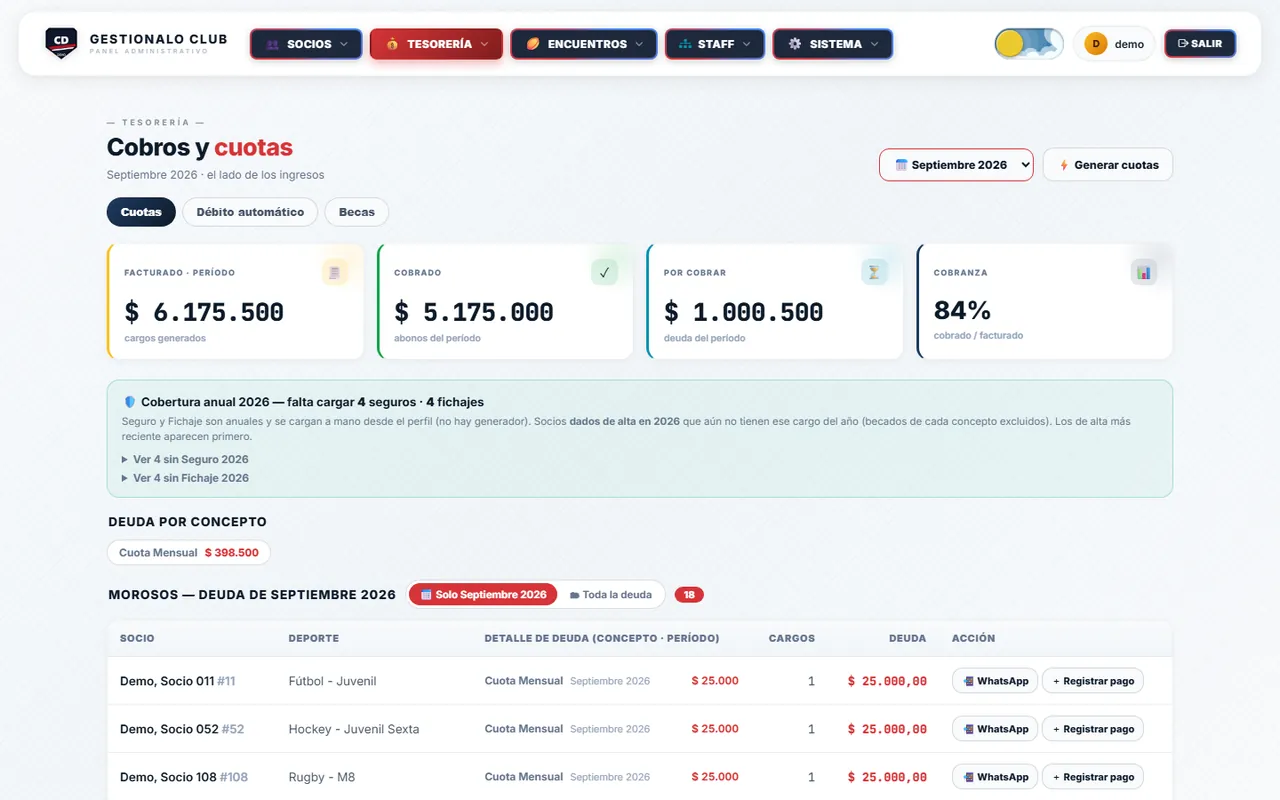Click the WhatsApp icon for Socio 052
Screen dimensions: 1280x800
pos(968,729)
